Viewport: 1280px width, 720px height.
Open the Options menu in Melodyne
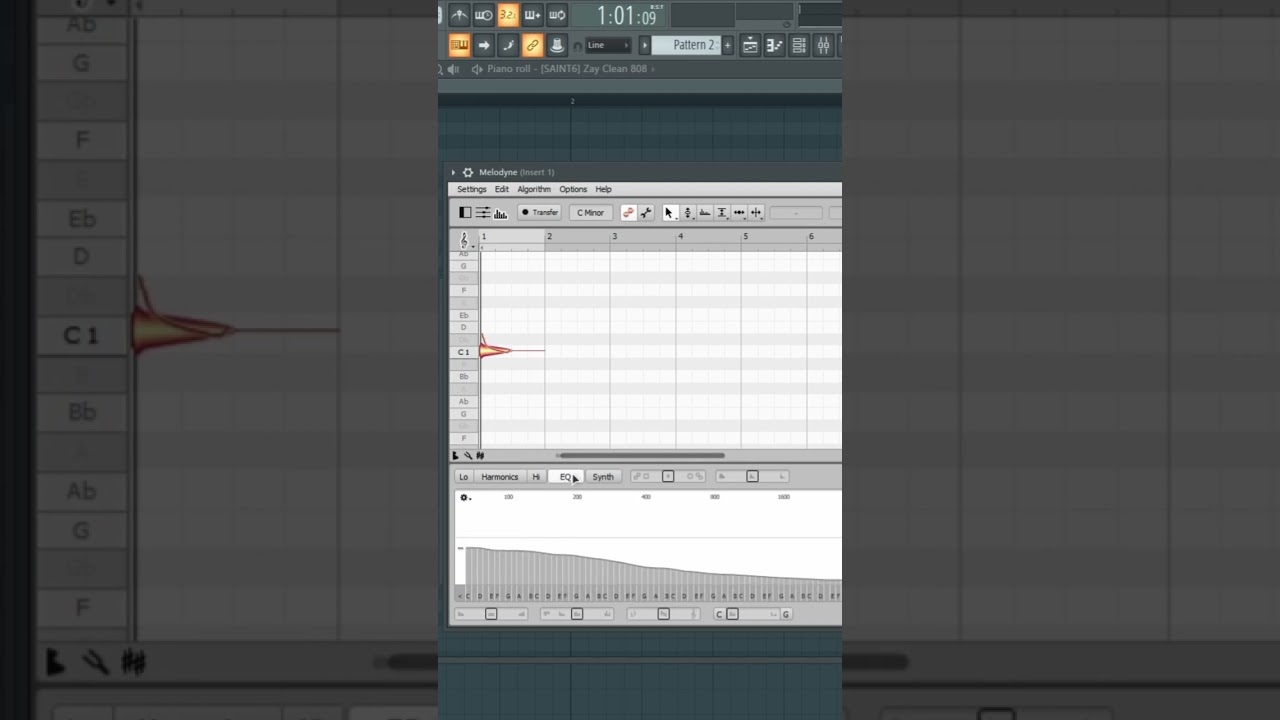click(x=573, y=189)
